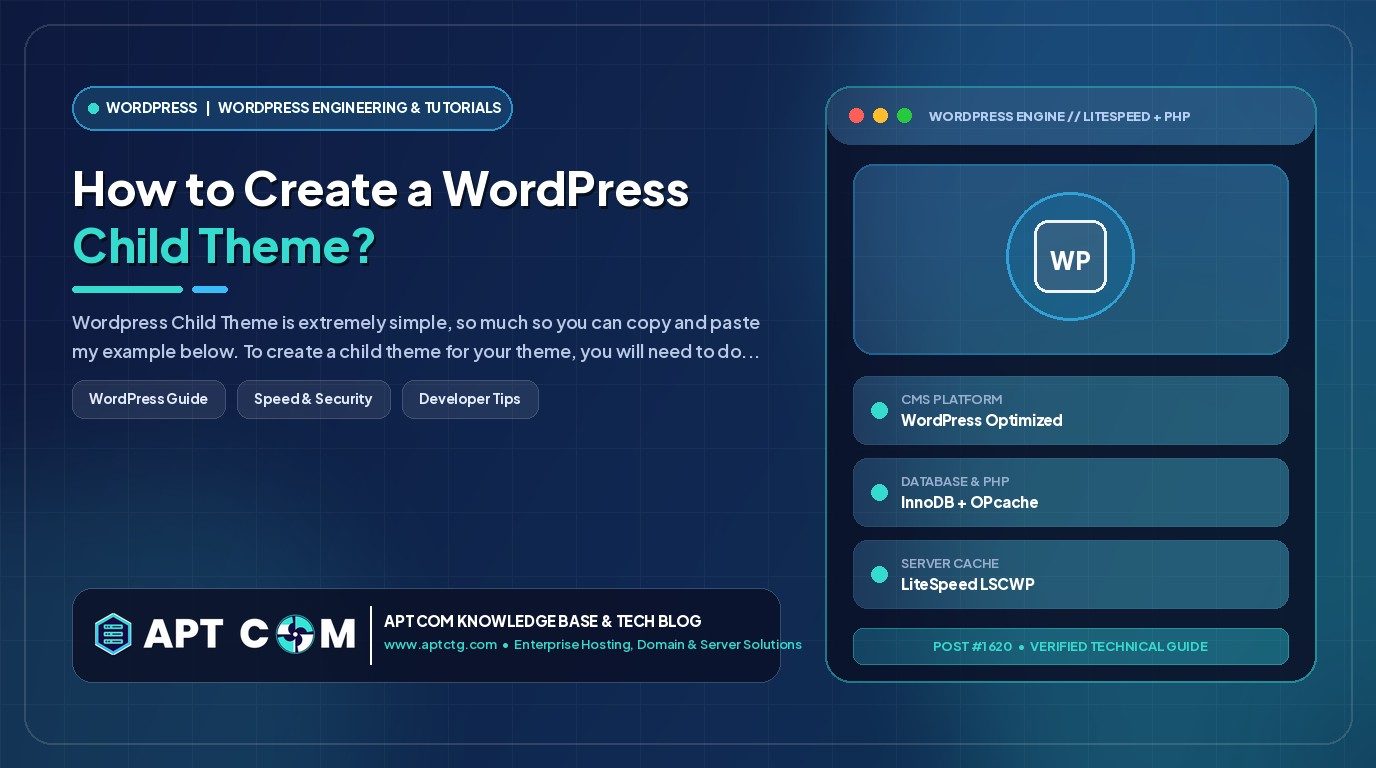Viewport: 1376px width, 768px height.
Task: Click the "APT COM KNOWLEDGE BASE & TECH BLOG" text
Action: (542, 621)
